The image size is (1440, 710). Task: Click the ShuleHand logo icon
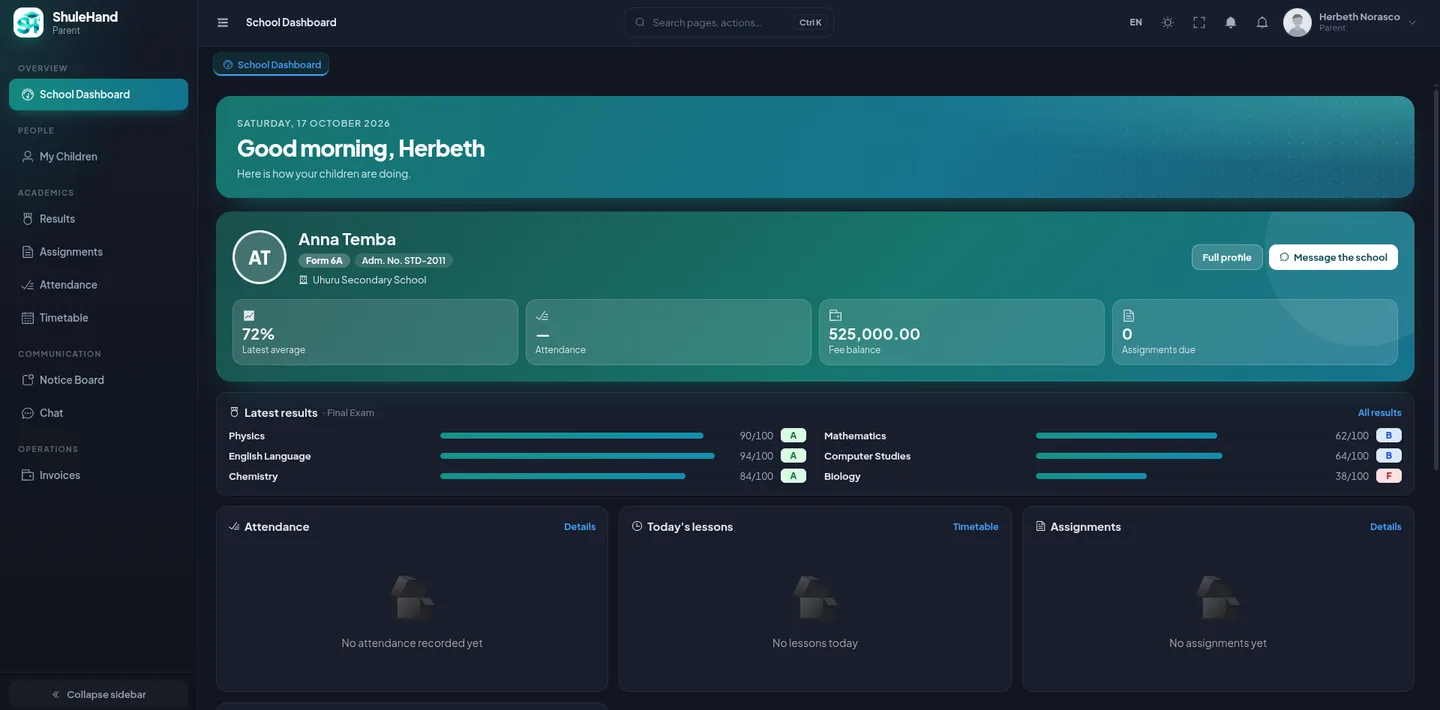tap(28, 22)
